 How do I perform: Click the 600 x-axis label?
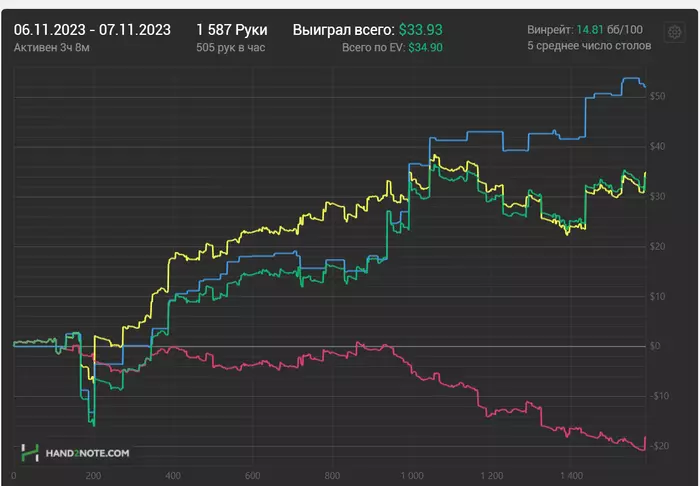tap(251, 476)
